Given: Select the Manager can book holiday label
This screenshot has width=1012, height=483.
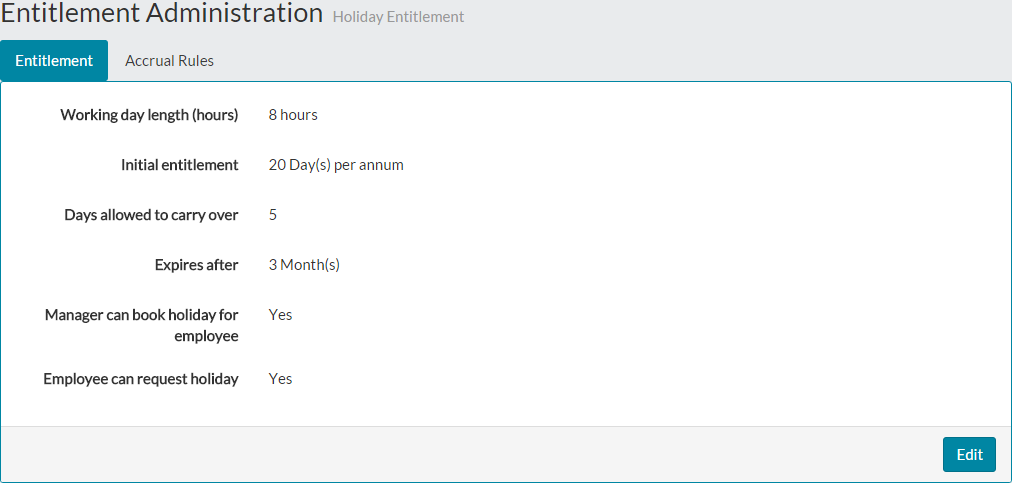Looking at the screenshot, I should (142, 325).
